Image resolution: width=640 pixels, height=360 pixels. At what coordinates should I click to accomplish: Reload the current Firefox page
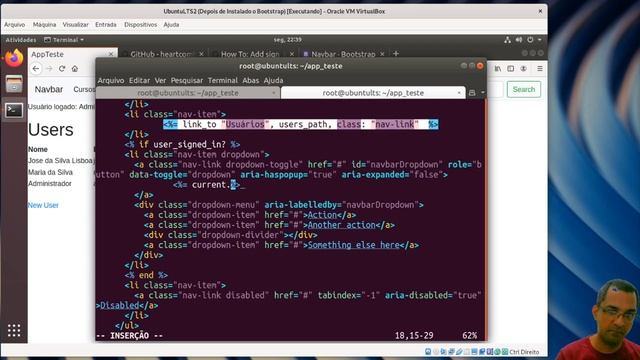tap(62, 69)
